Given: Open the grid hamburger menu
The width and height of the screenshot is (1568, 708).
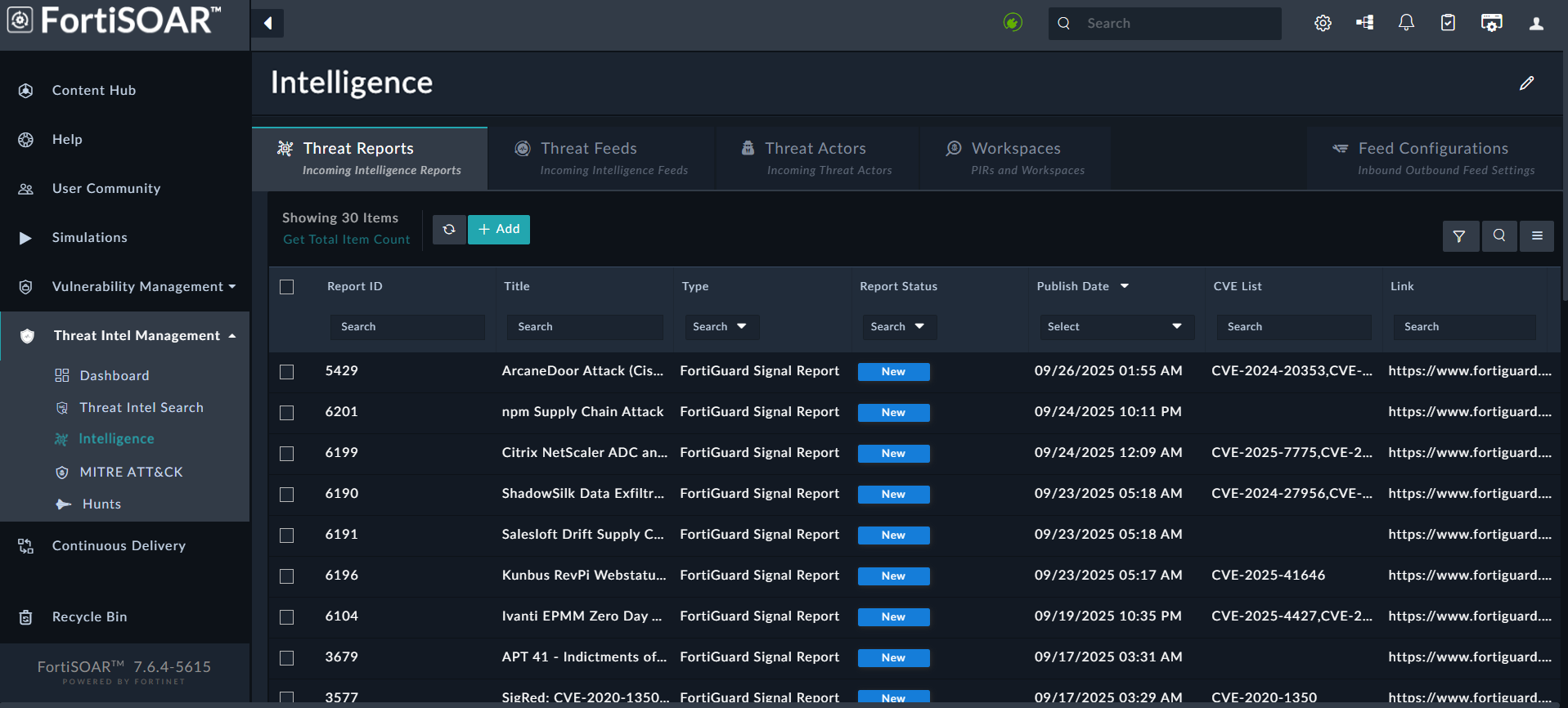Looking at the screenshot, I should click(1537, 236).
